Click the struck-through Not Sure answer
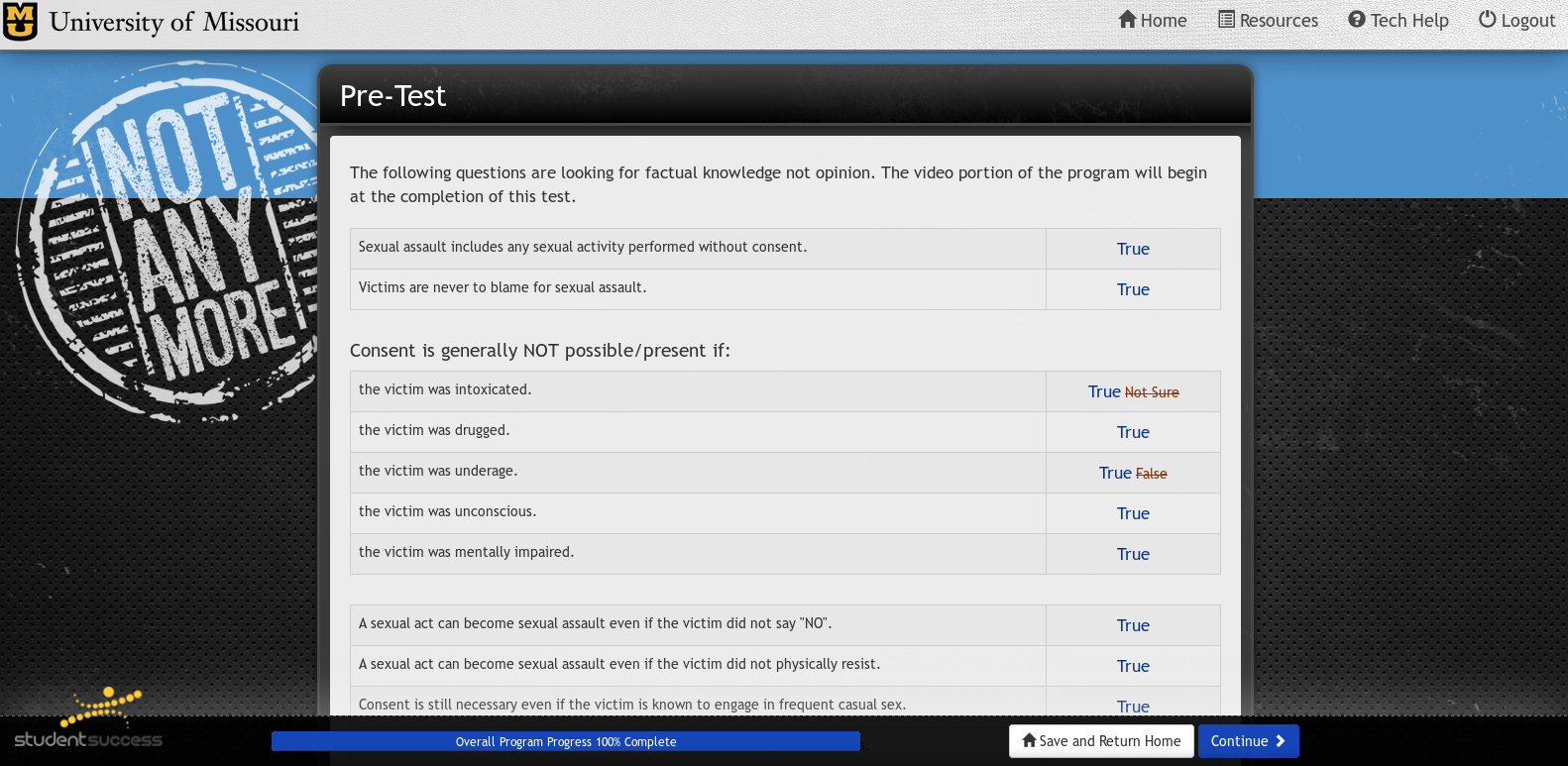The height and width of the screenshot is (766, 1568). [1152, 393]
